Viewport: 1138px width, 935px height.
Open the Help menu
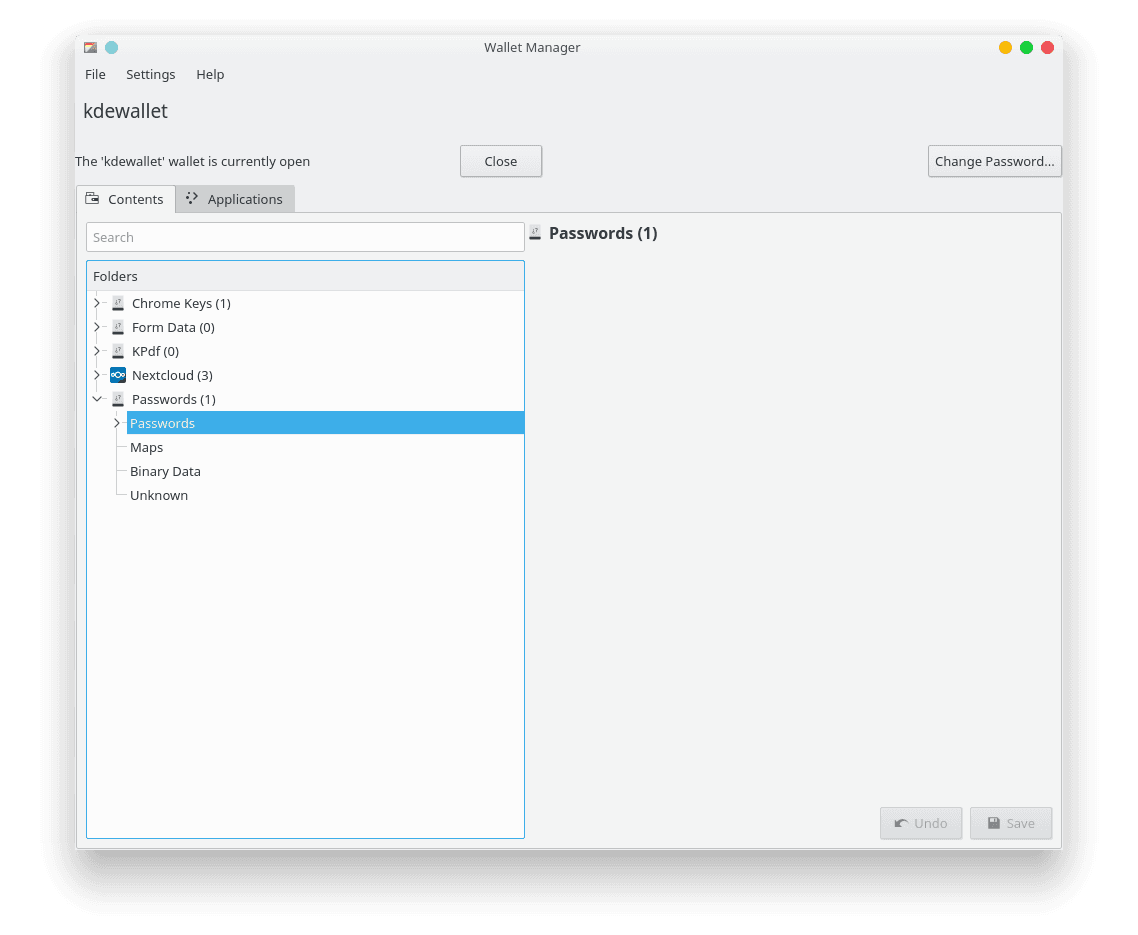click(x=210, y=74)
